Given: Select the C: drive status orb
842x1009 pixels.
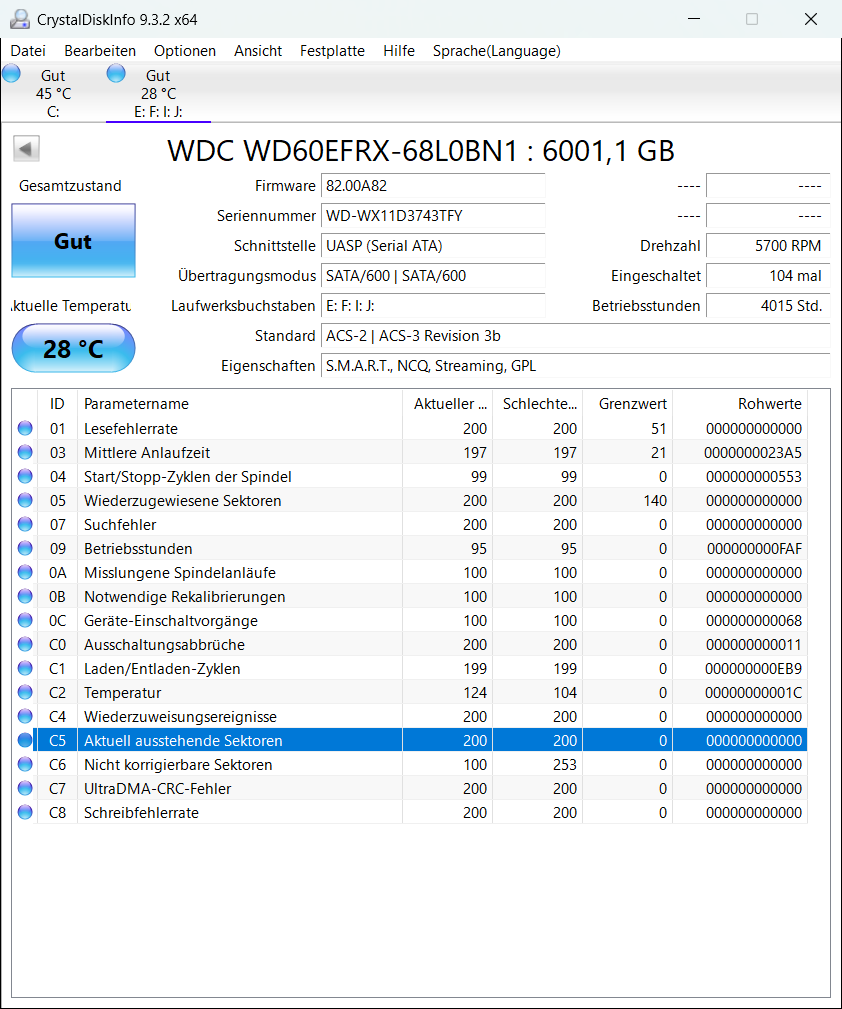Looking at the screenshot, I should click(x=12, y=74).
